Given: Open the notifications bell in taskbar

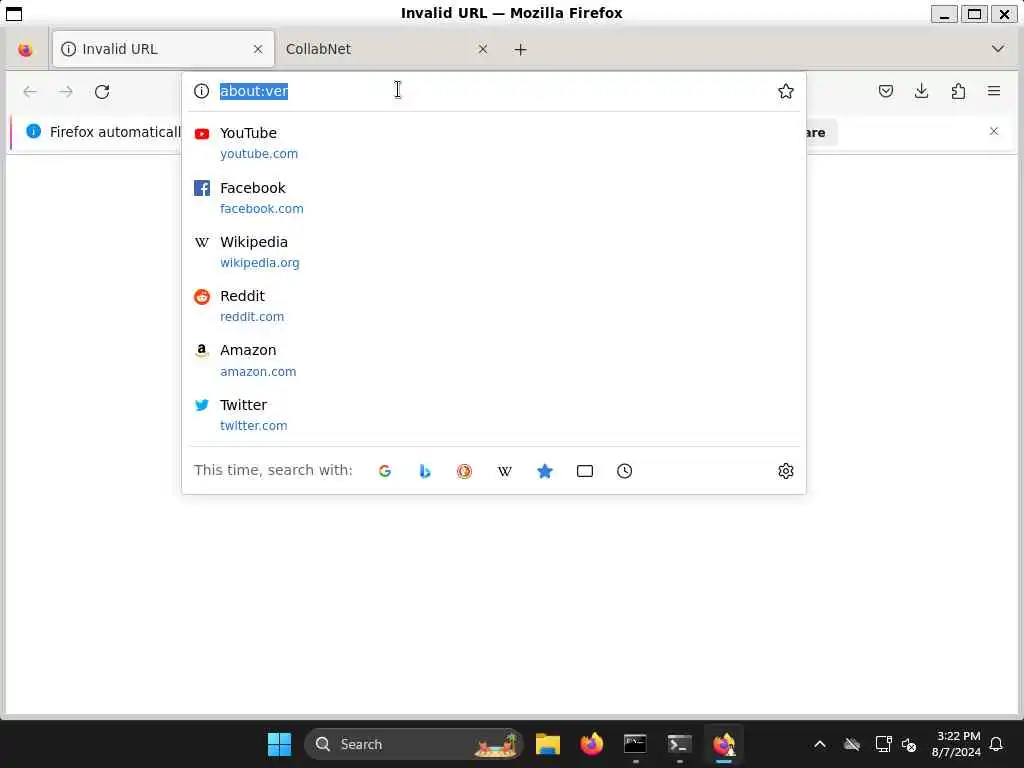Looking at the screenshot, I should [x=996, y=744].
